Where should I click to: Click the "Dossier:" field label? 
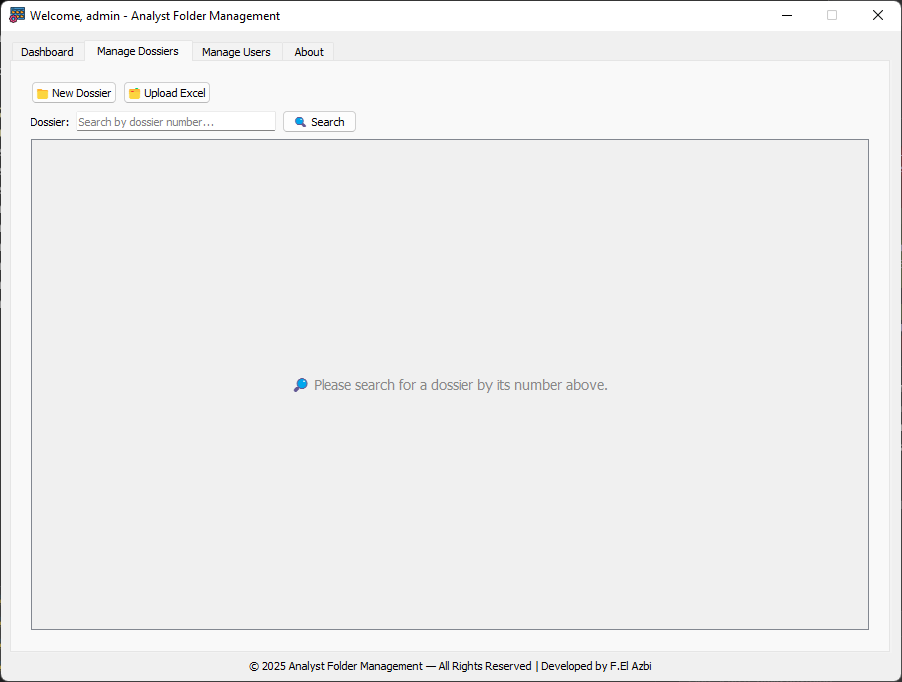click(x=50, y=122)
